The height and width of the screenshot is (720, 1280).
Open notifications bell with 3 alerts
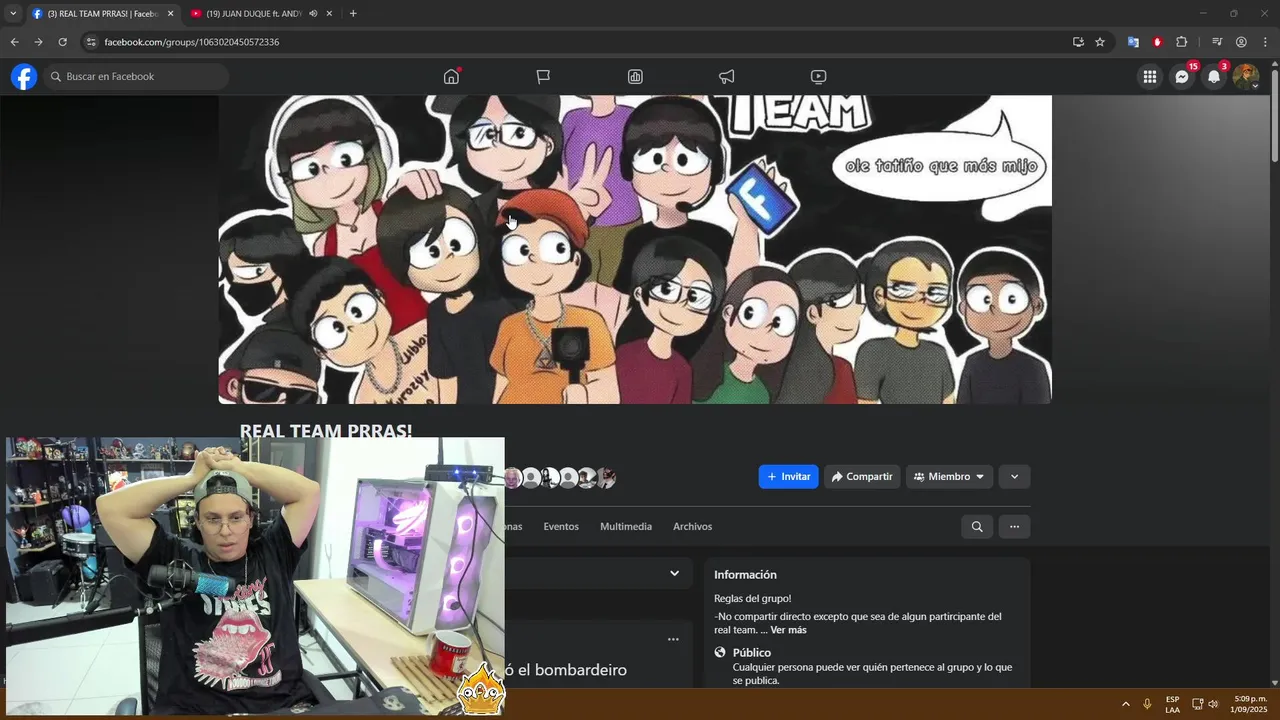[x=1214, y=76]
